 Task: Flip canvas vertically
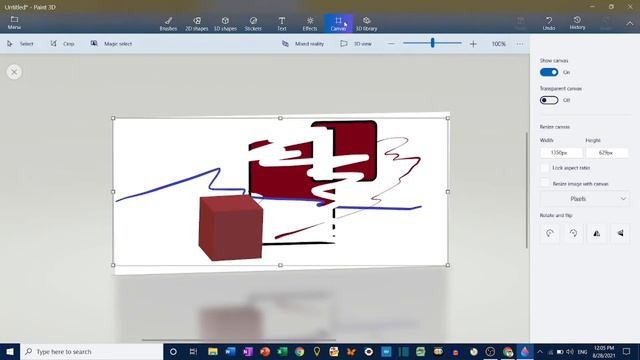pyautogui.click(x=620, y=233)
